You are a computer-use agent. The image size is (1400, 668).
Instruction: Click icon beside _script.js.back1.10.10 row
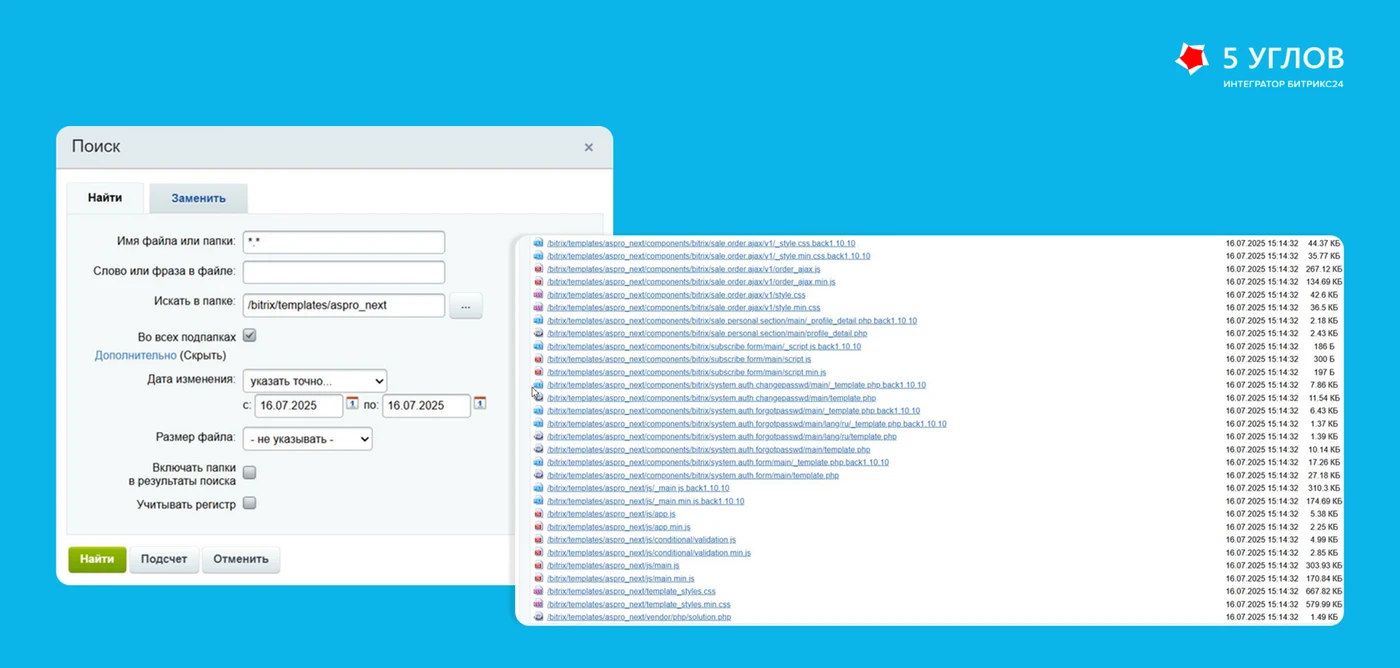pos(538,346)
